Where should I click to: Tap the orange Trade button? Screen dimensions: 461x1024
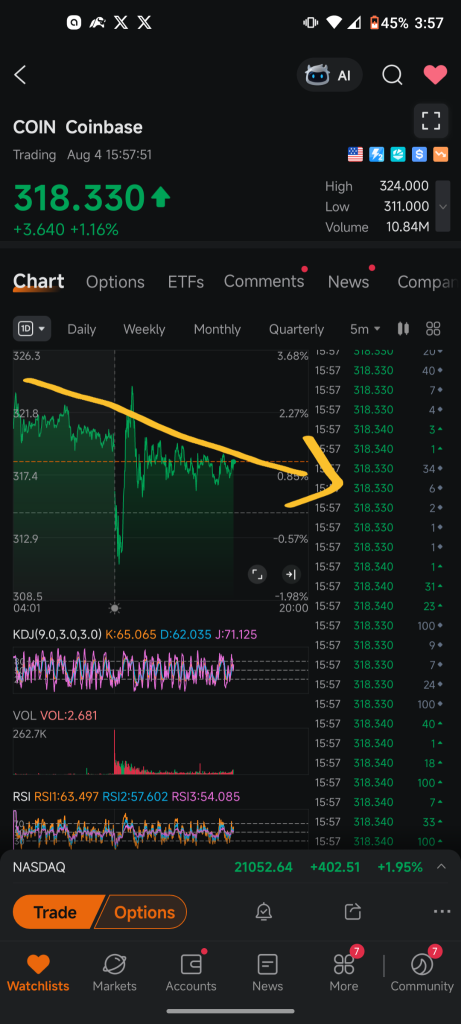tap(56, 912)
